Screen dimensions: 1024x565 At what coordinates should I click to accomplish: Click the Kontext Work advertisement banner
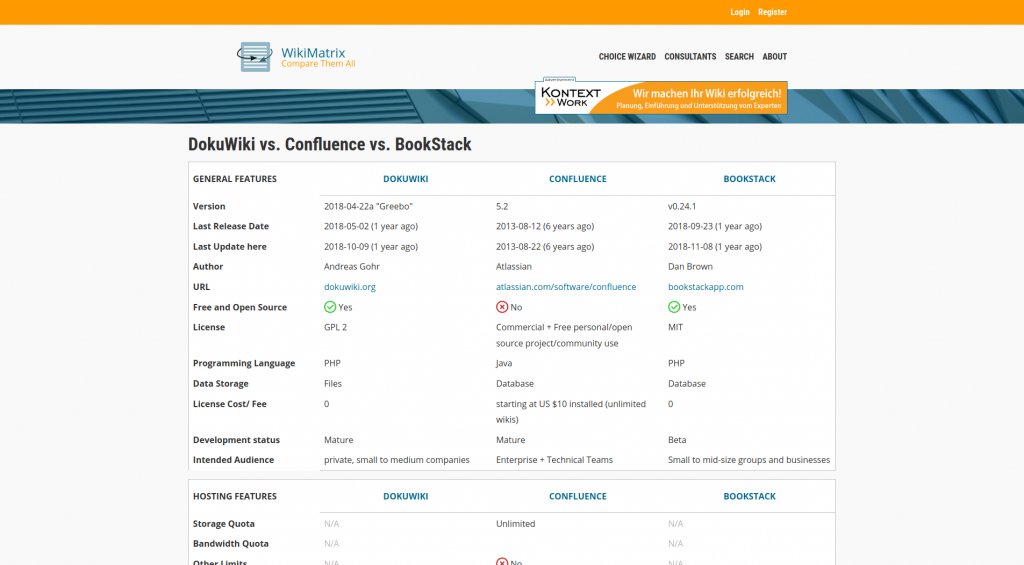(661, 97)
